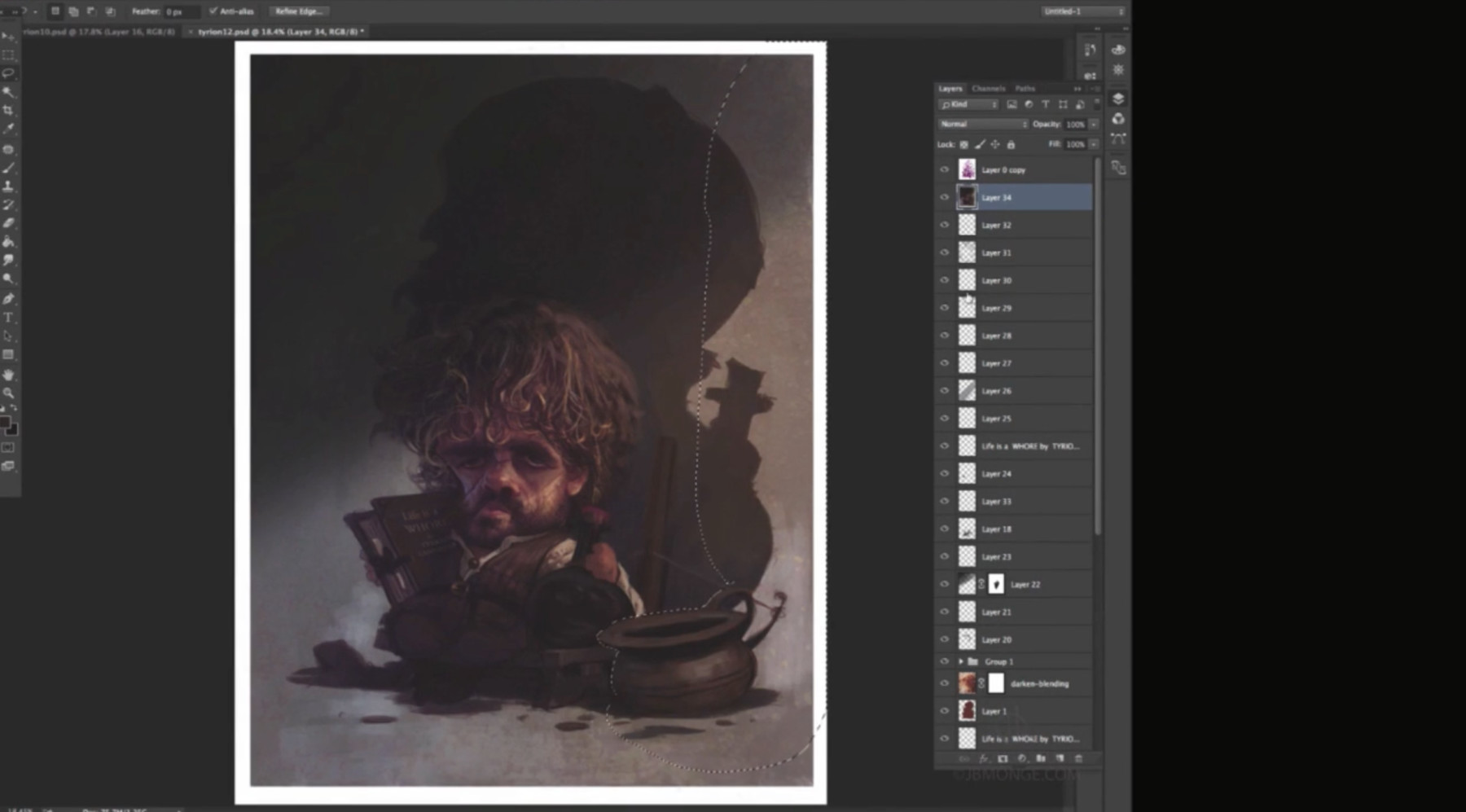Image resolution: width=1466 pixels, height=812 pixels.
Task: Toggle the Anti-alias checkbox
Action: pyautogui.click(x=213, y=11)
